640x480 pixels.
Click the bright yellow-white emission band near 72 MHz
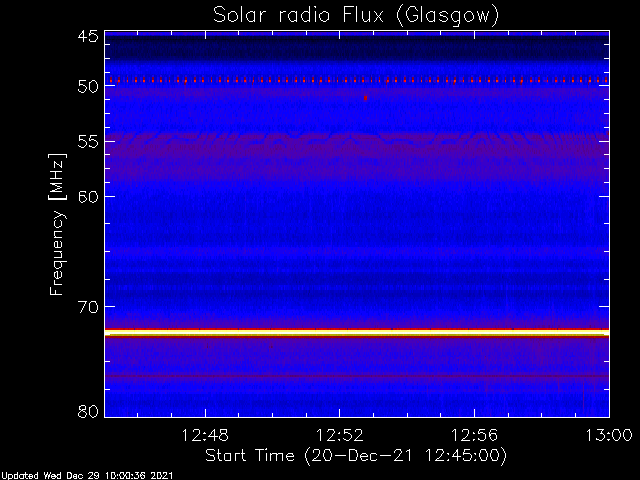click(x=357, y=333)
